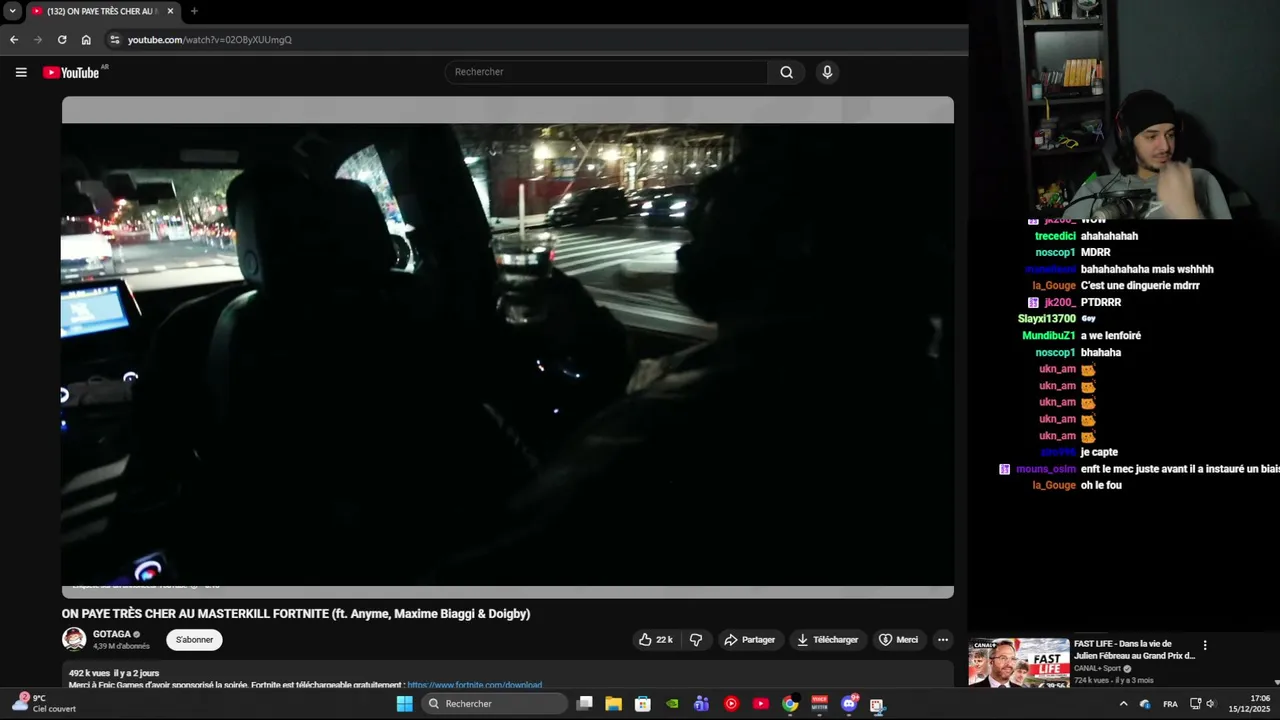
Task: Share the video via Partager
Action: (750, 640)
